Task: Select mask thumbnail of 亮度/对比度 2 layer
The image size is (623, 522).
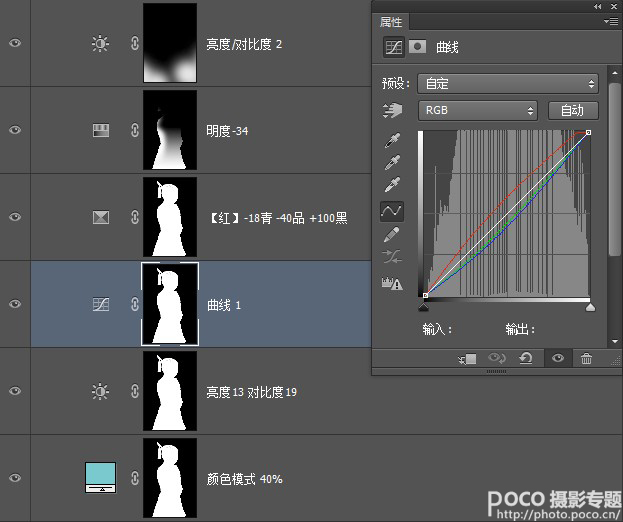Action: 170,43
